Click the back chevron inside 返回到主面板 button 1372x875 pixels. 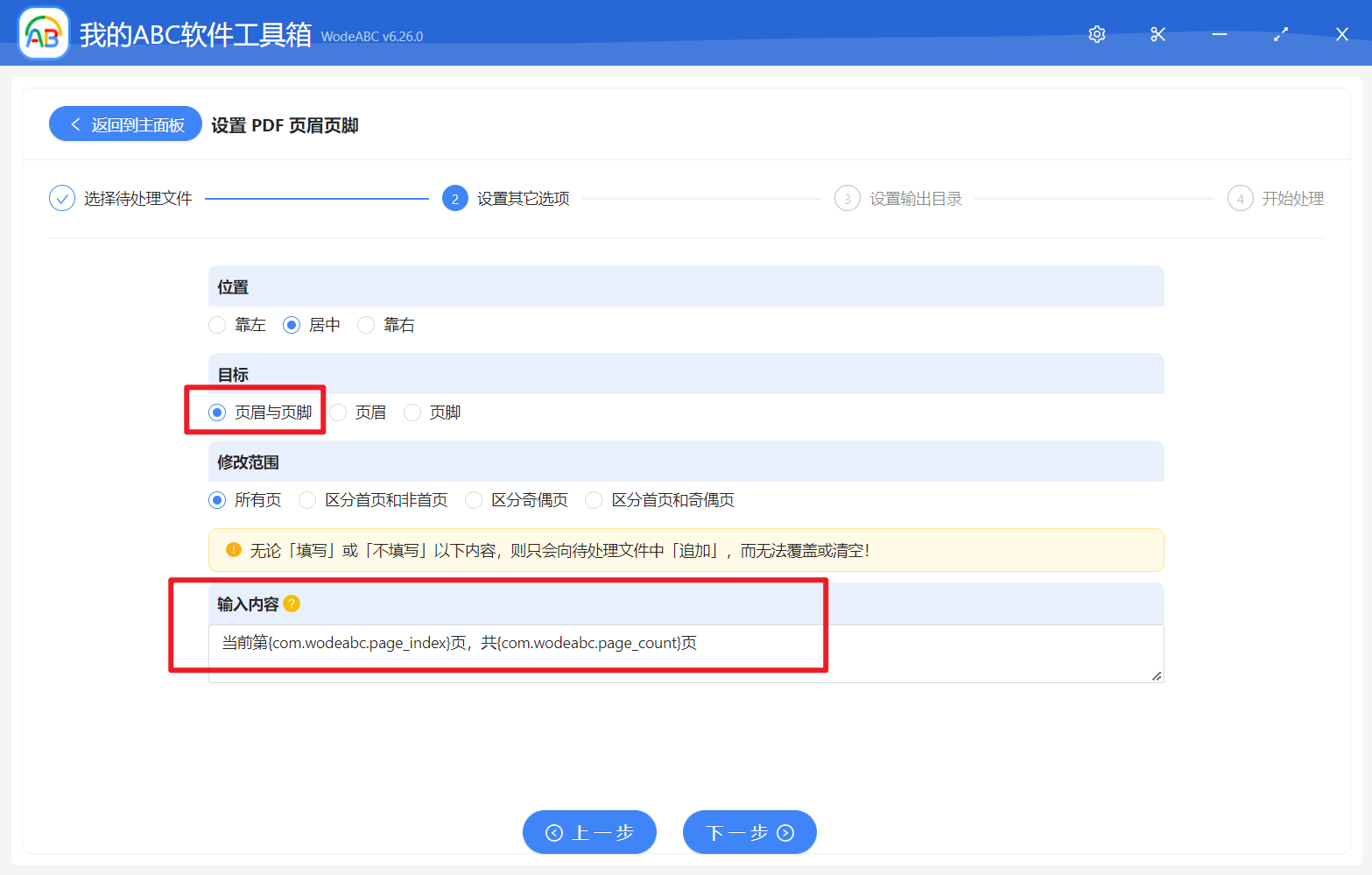coord(74,123)
